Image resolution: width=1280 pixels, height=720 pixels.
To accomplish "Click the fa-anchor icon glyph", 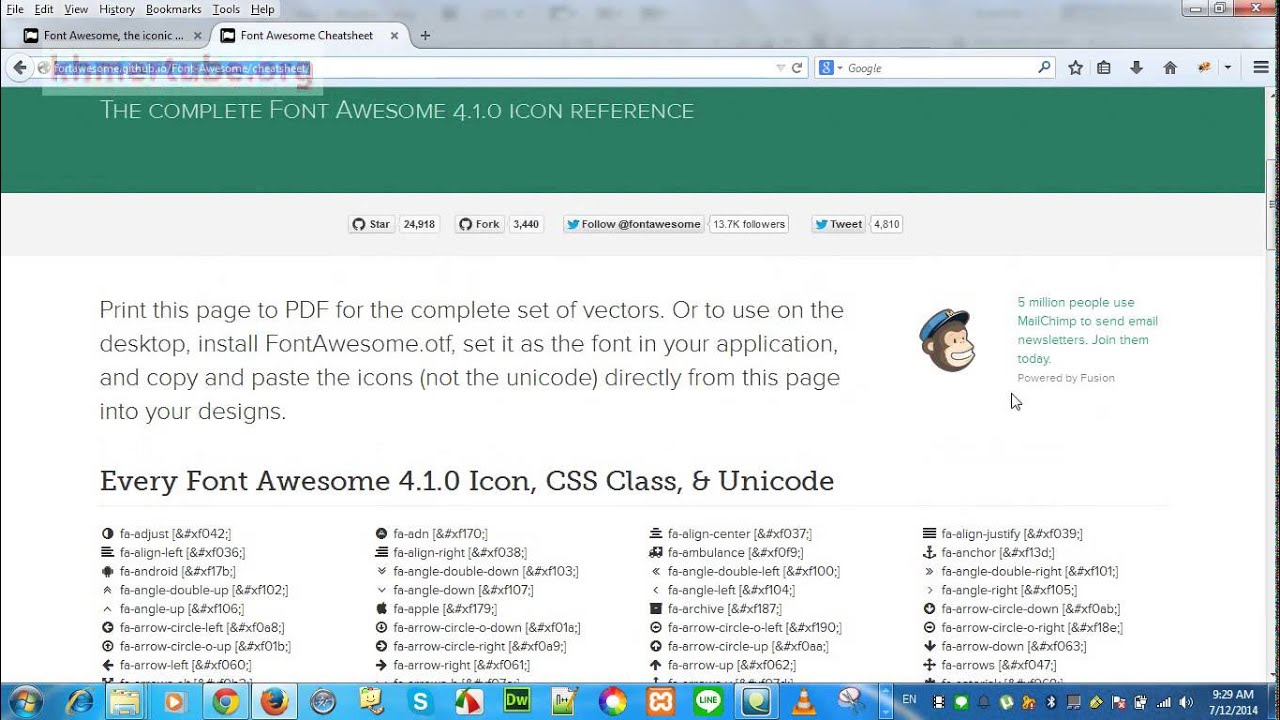I will (929, 552).
